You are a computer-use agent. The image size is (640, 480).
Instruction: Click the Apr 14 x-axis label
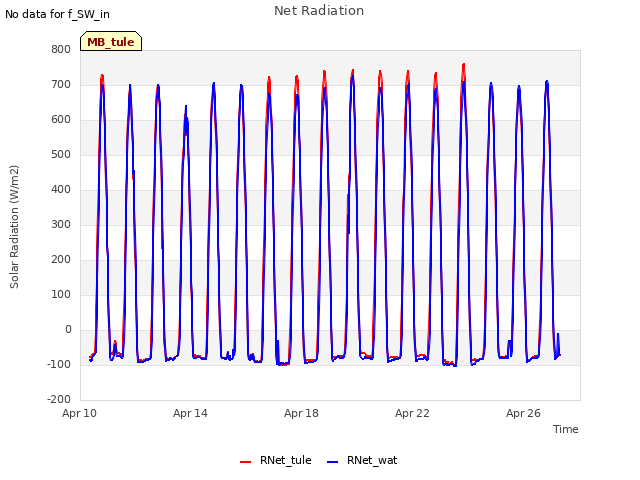coord(190,413)
